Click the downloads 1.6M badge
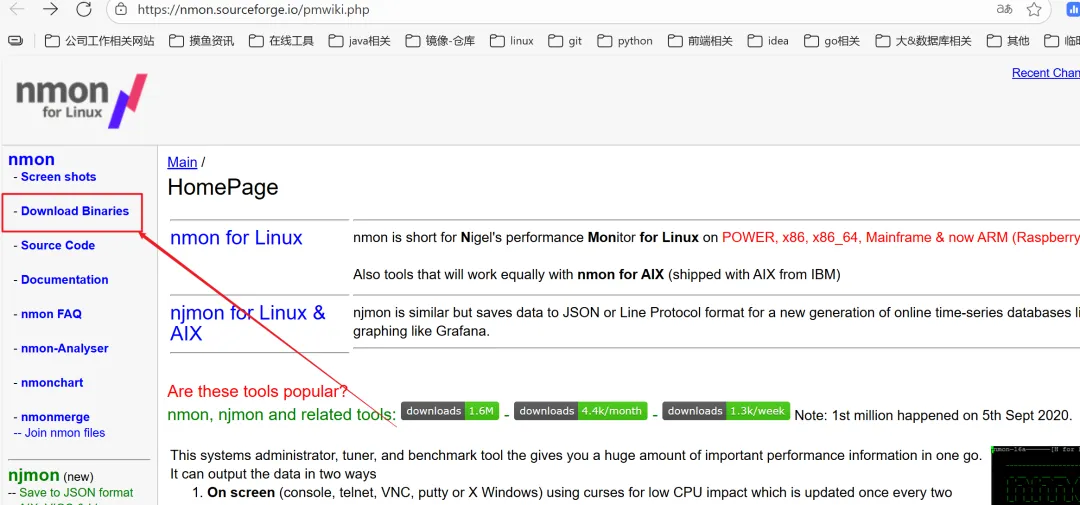 point(450,411)
